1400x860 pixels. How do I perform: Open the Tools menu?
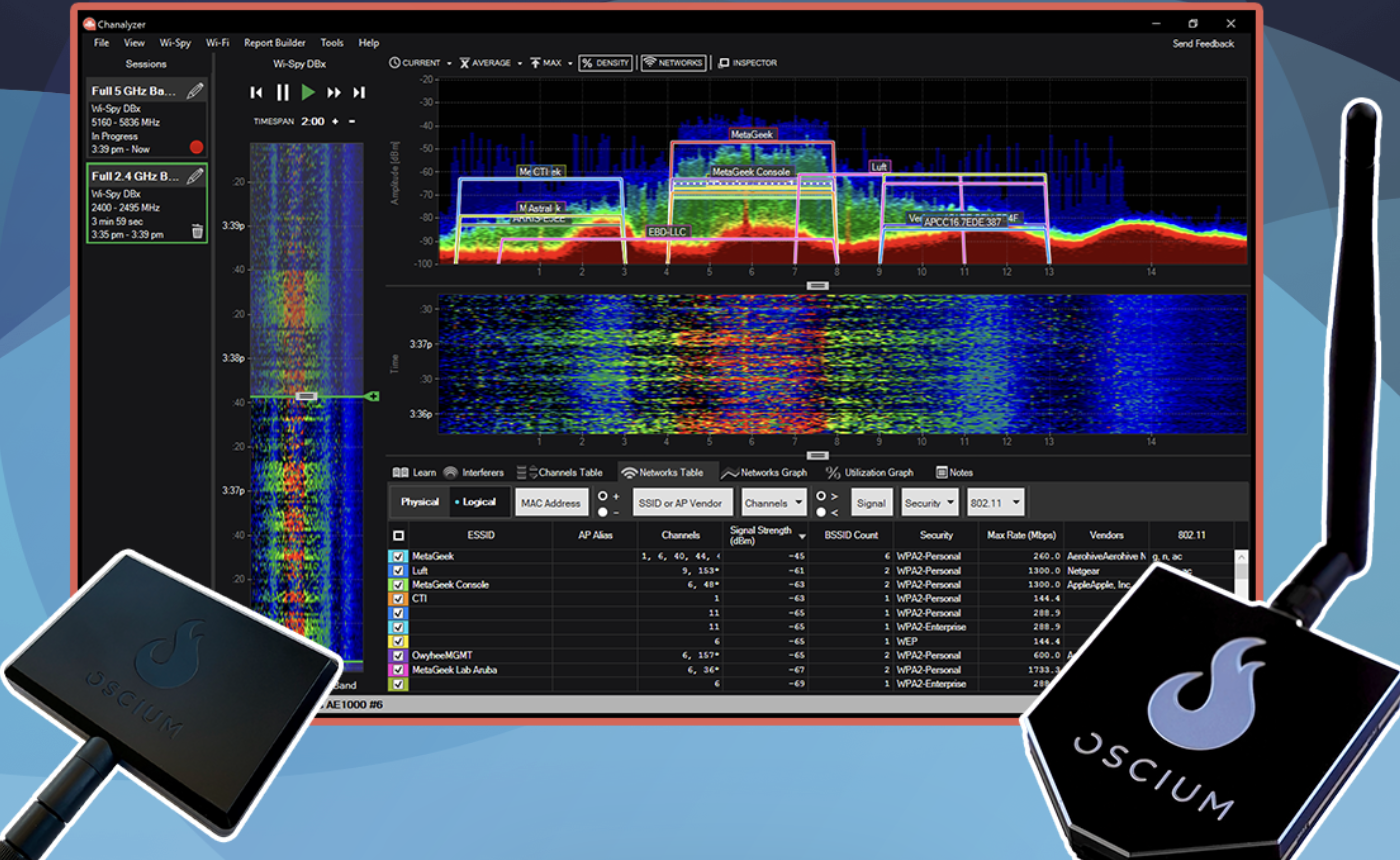pyautogui.click(x=332, y=43)
